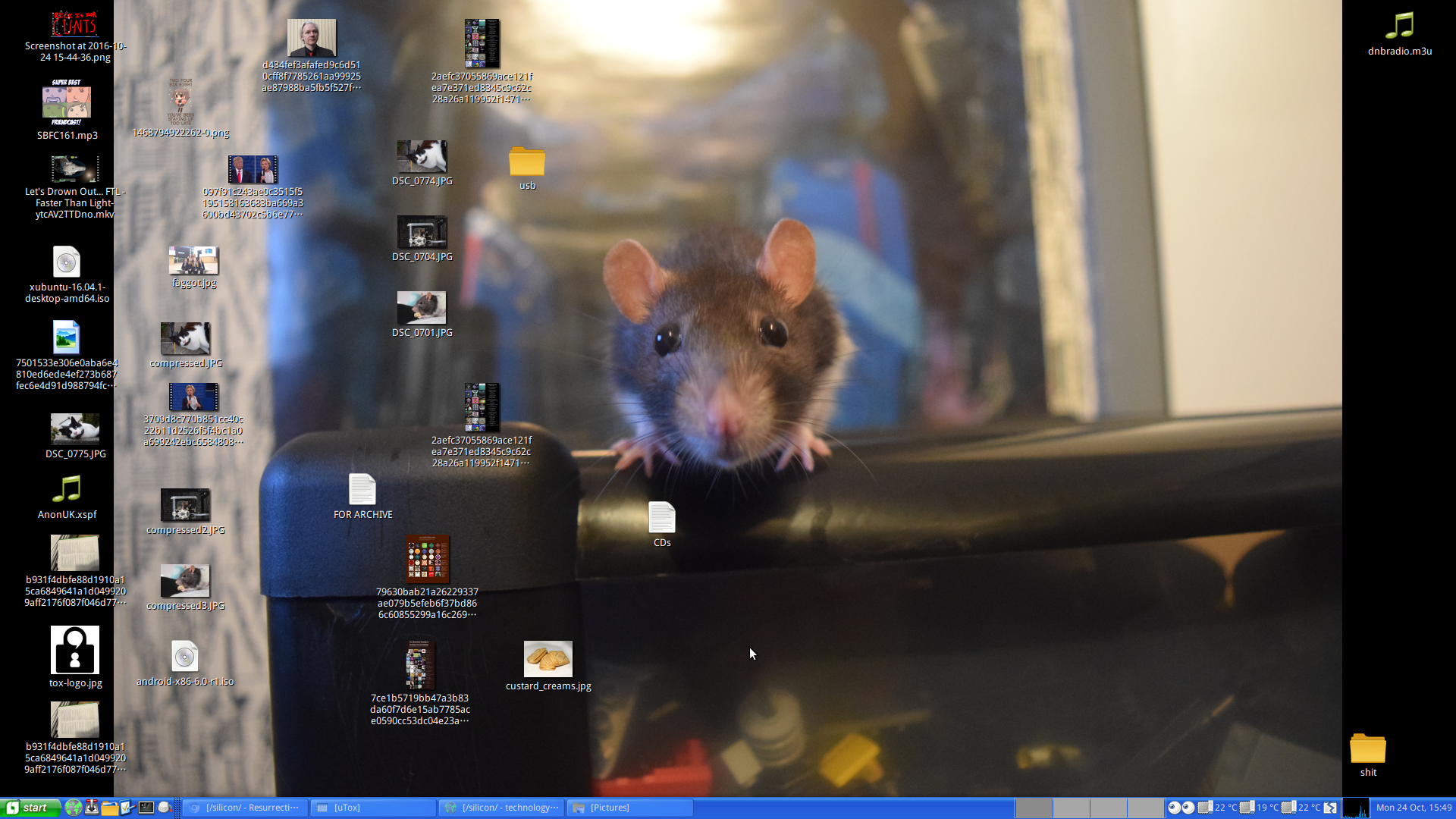The image size is (1456, 819).
Task: Open the custard_creams.jpg thumbnail
Action: (548, 659)
